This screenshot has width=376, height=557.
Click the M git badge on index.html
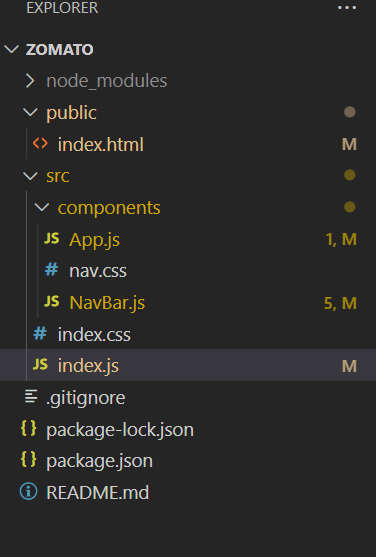click(349, 144)
